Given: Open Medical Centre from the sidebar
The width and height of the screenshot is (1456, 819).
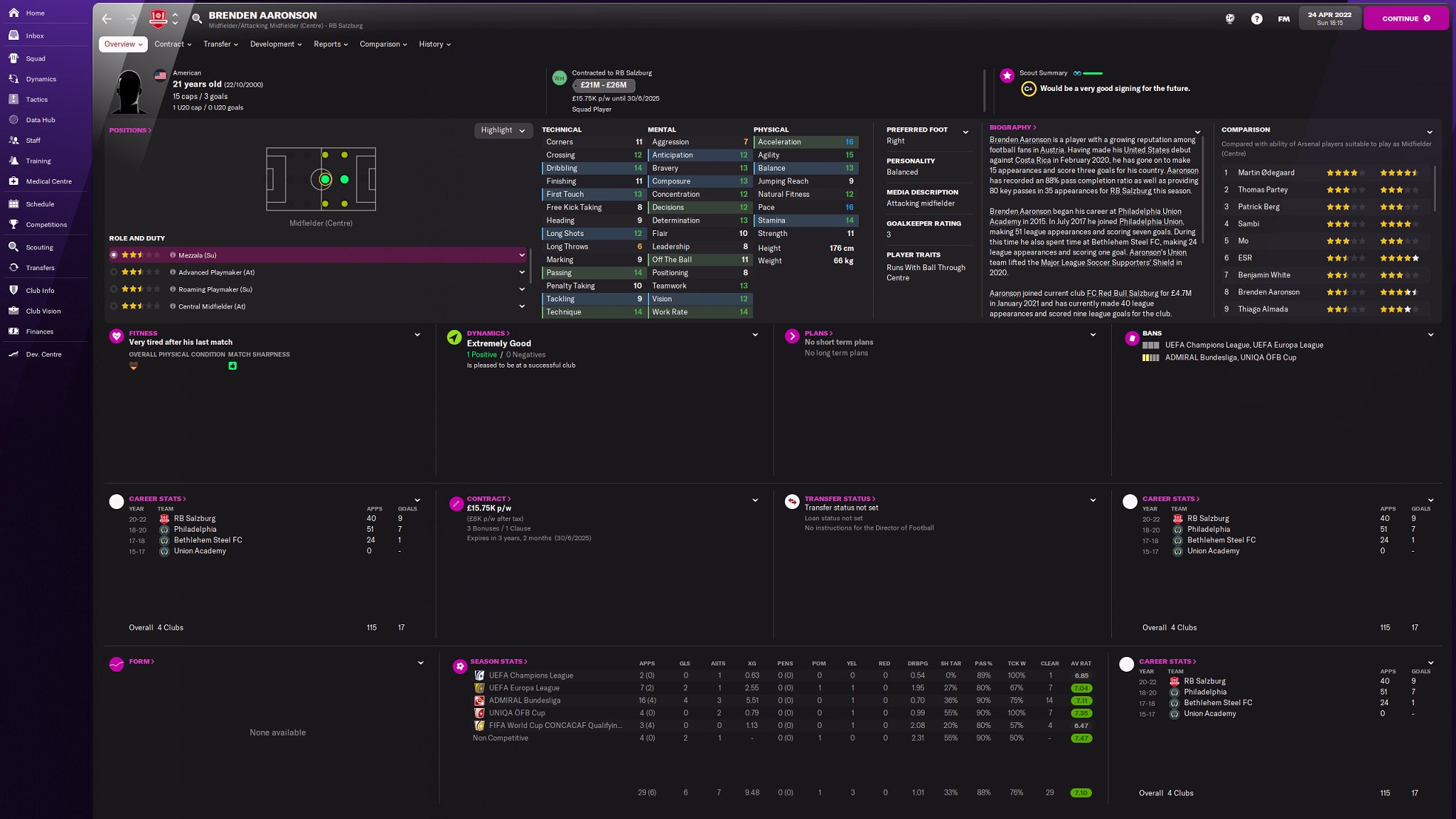Looking at the screenshot, I should coord(48,181).
